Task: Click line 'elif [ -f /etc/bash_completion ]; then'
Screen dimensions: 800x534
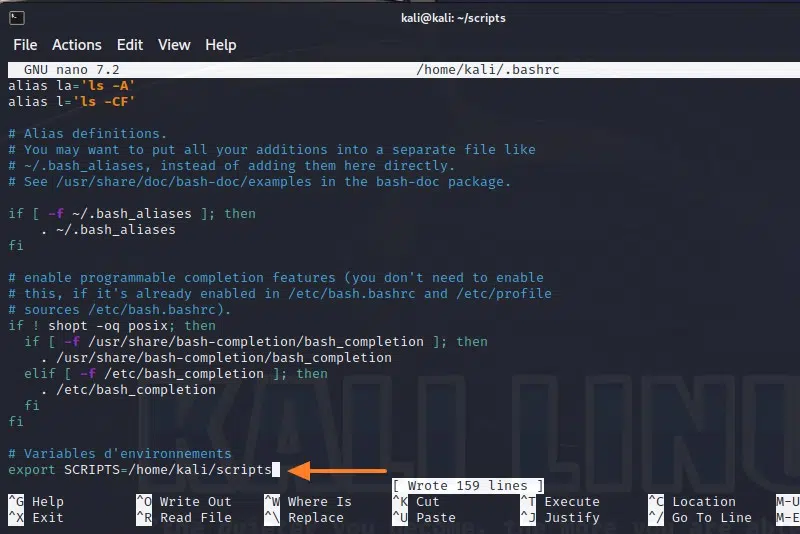Action: 176,373
